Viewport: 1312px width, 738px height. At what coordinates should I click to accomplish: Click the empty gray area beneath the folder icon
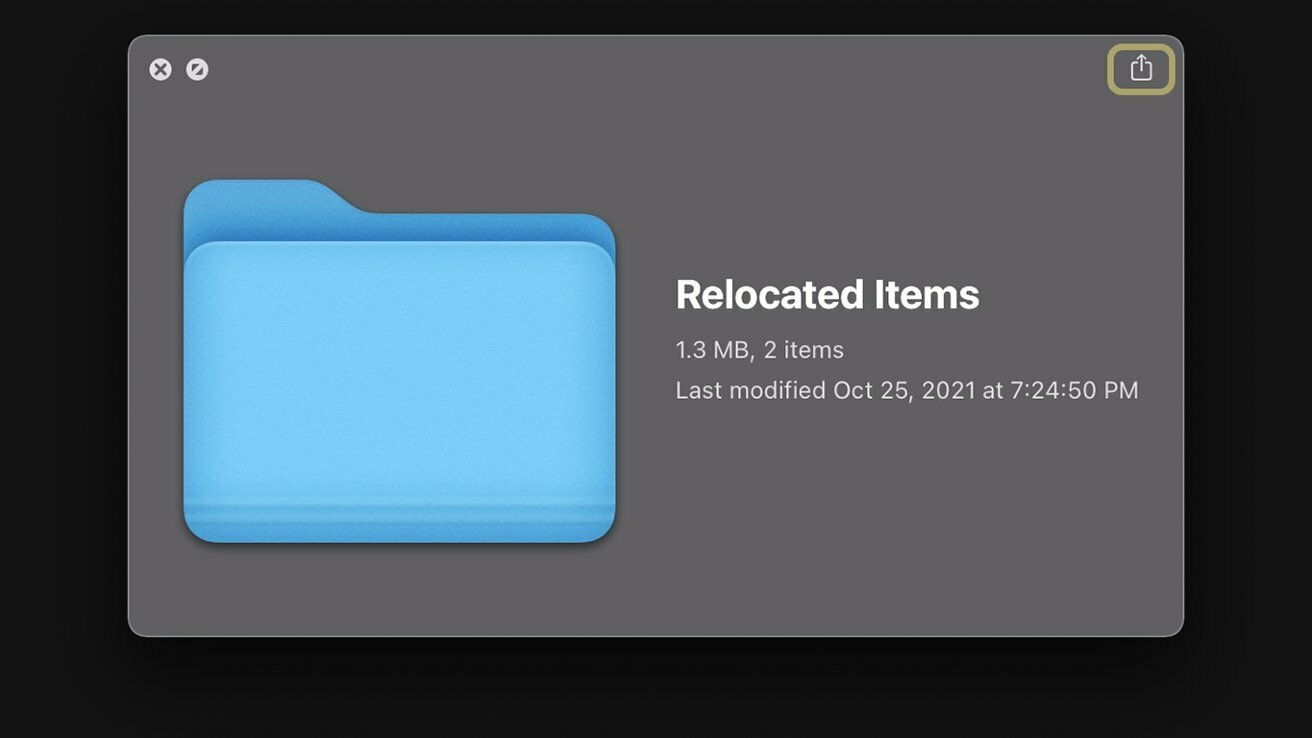pos(399,590)
